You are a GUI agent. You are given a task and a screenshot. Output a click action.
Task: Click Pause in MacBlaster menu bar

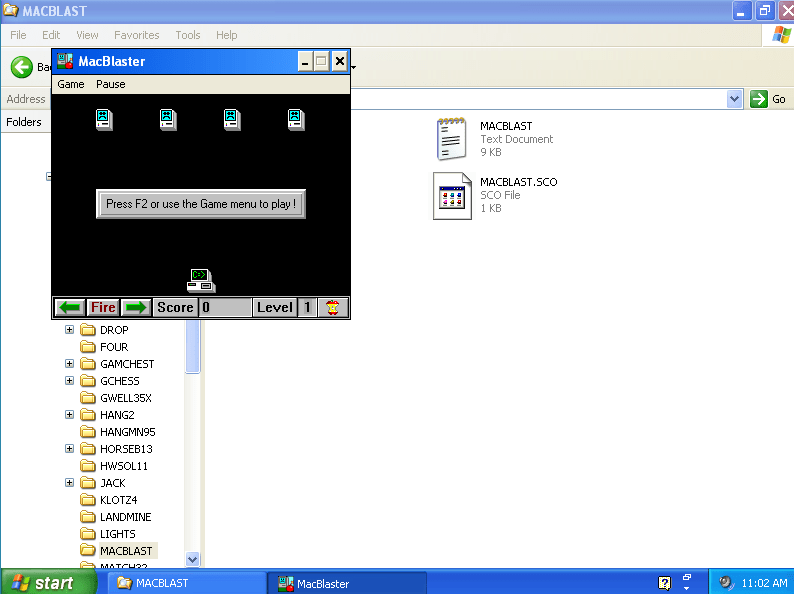[x=111, y=84]
